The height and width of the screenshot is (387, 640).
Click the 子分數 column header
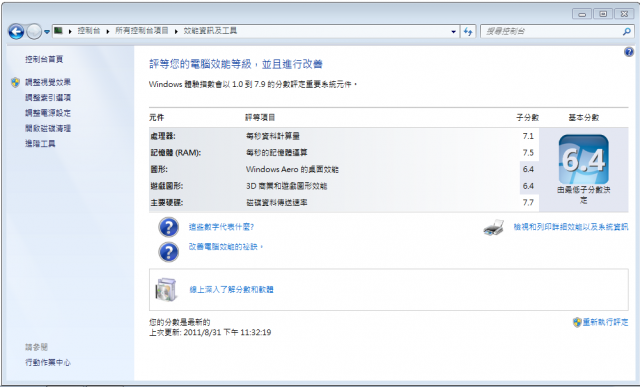click(527, 118)
